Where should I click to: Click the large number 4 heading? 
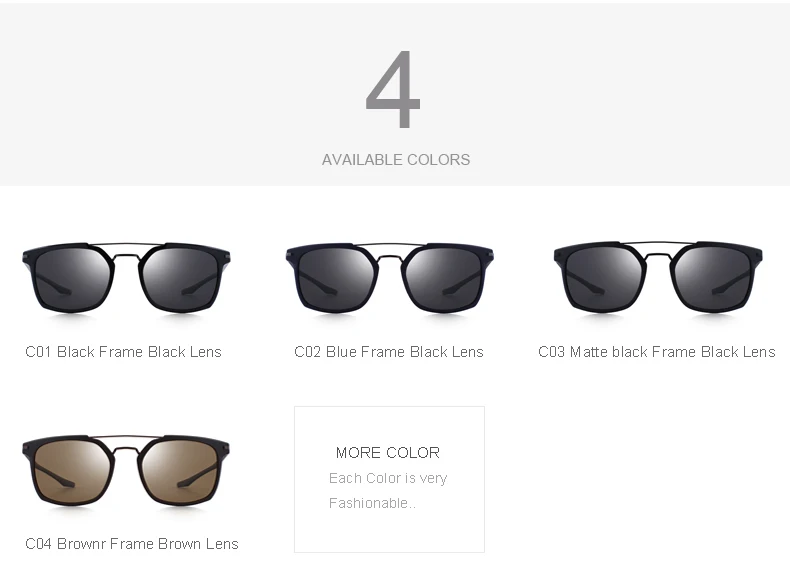(393, 90)
